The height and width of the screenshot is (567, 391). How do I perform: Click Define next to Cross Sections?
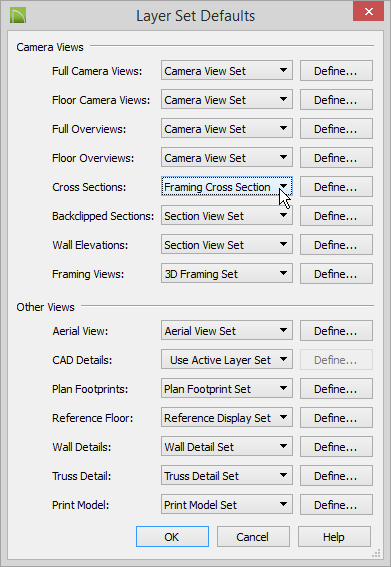tap(336, 187)
